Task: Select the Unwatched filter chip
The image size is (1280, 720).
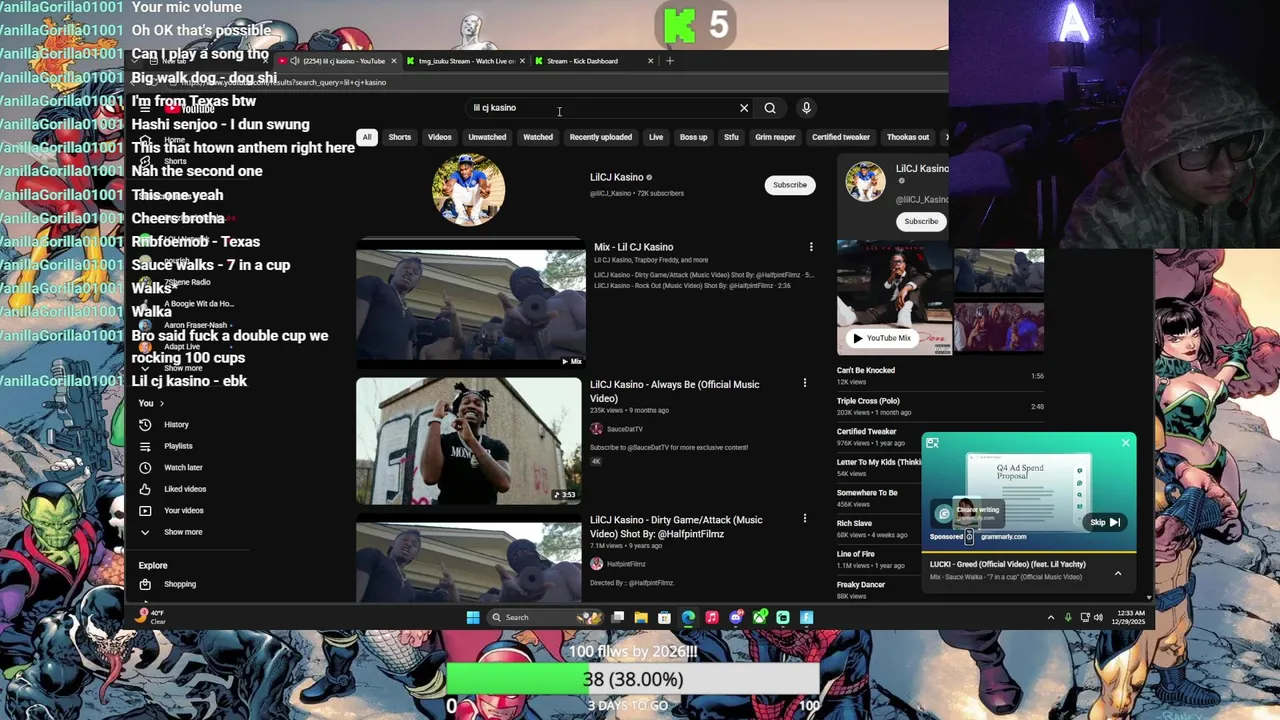Action: tap(487, 137)
